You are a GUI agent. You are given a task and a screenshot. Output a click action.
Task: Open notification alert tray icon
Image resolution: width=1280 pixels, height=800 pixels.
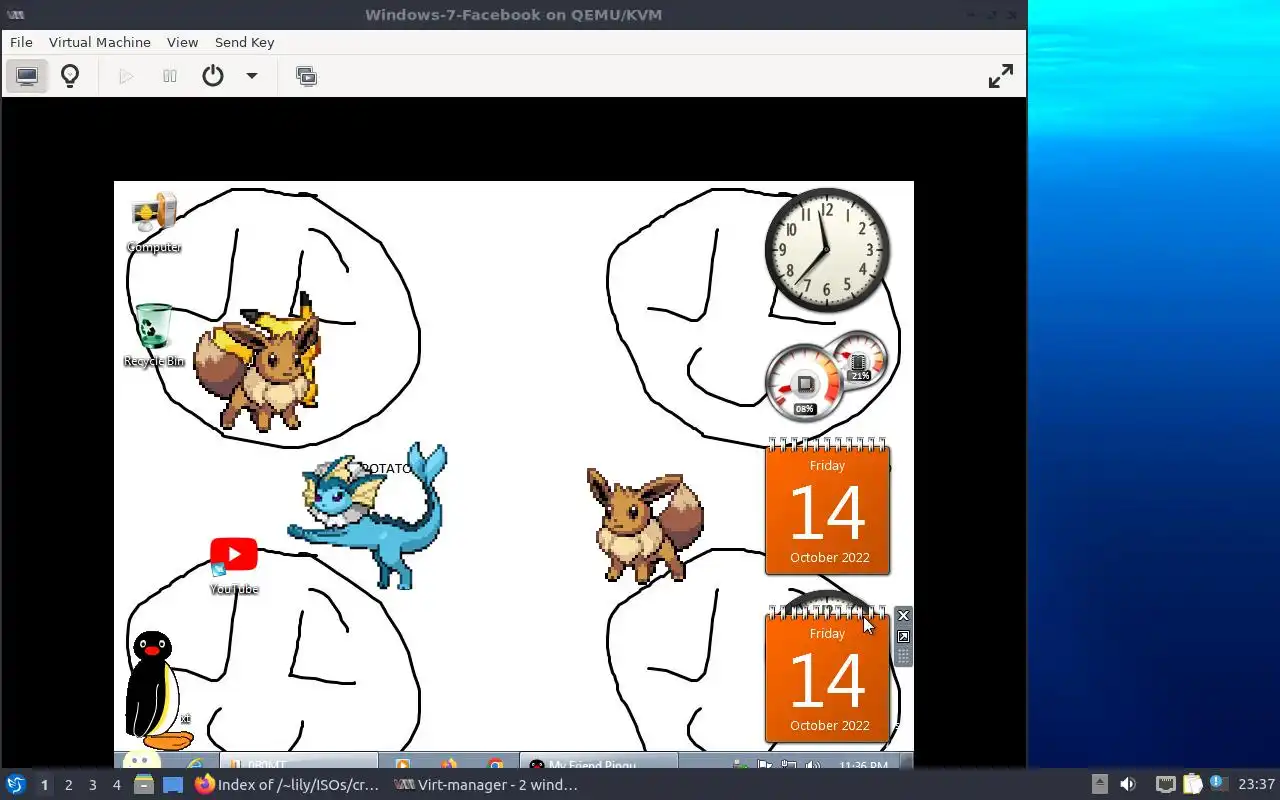1218,784
